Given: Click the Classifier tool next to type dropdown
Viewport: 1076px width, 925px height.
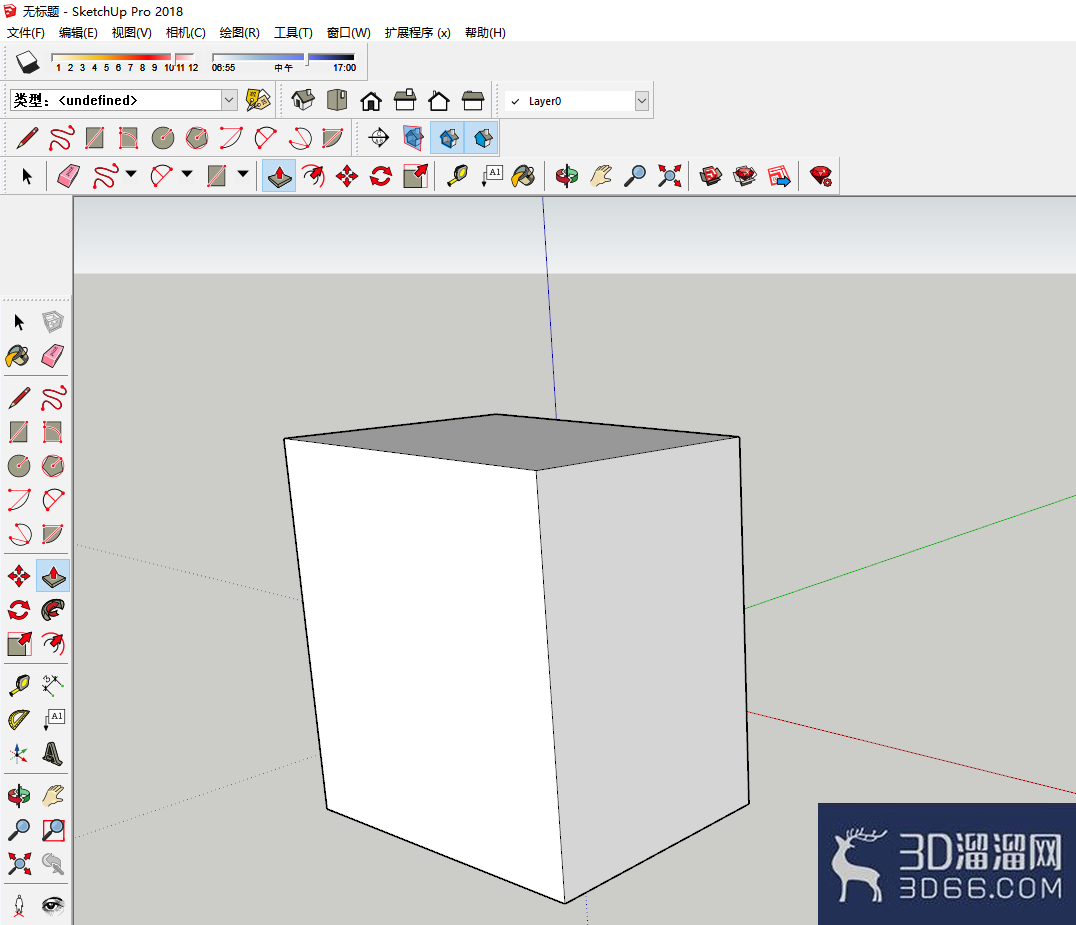Looking at the screenshot, I should click(x=258, y=100).
